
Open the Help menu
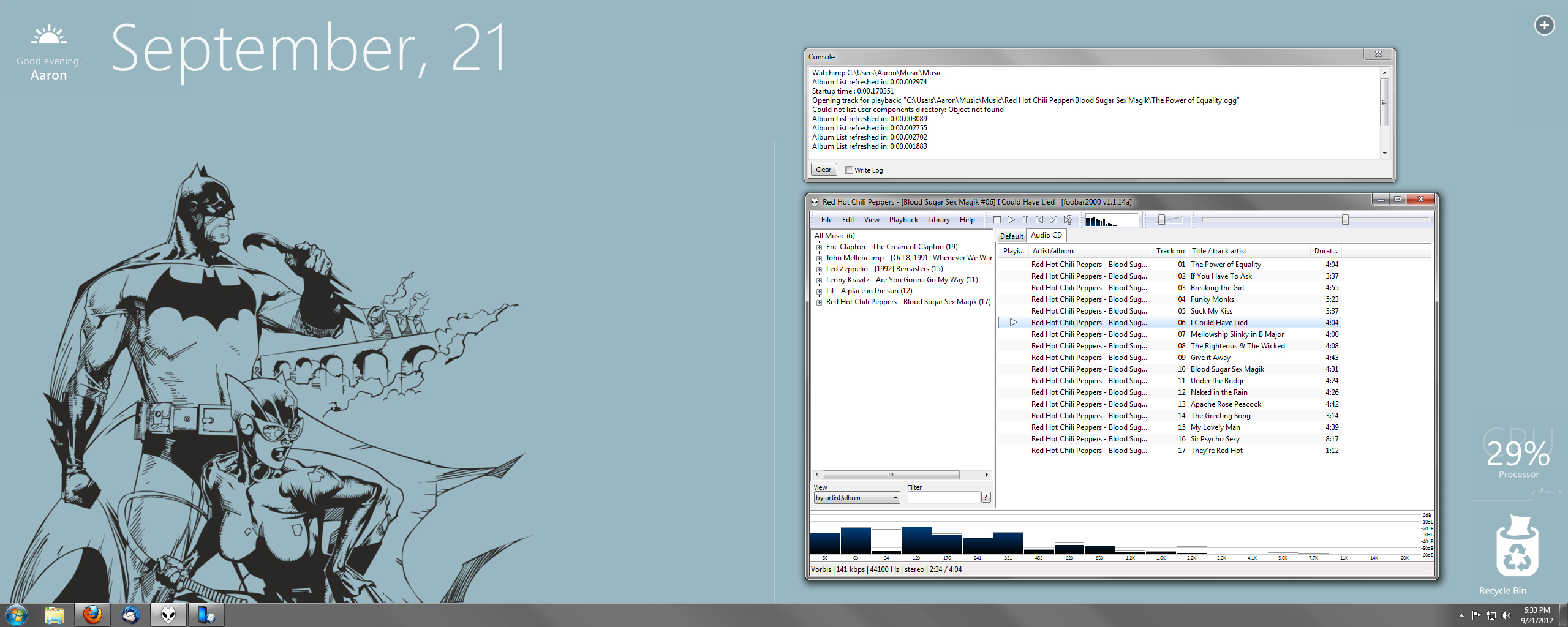967,220
